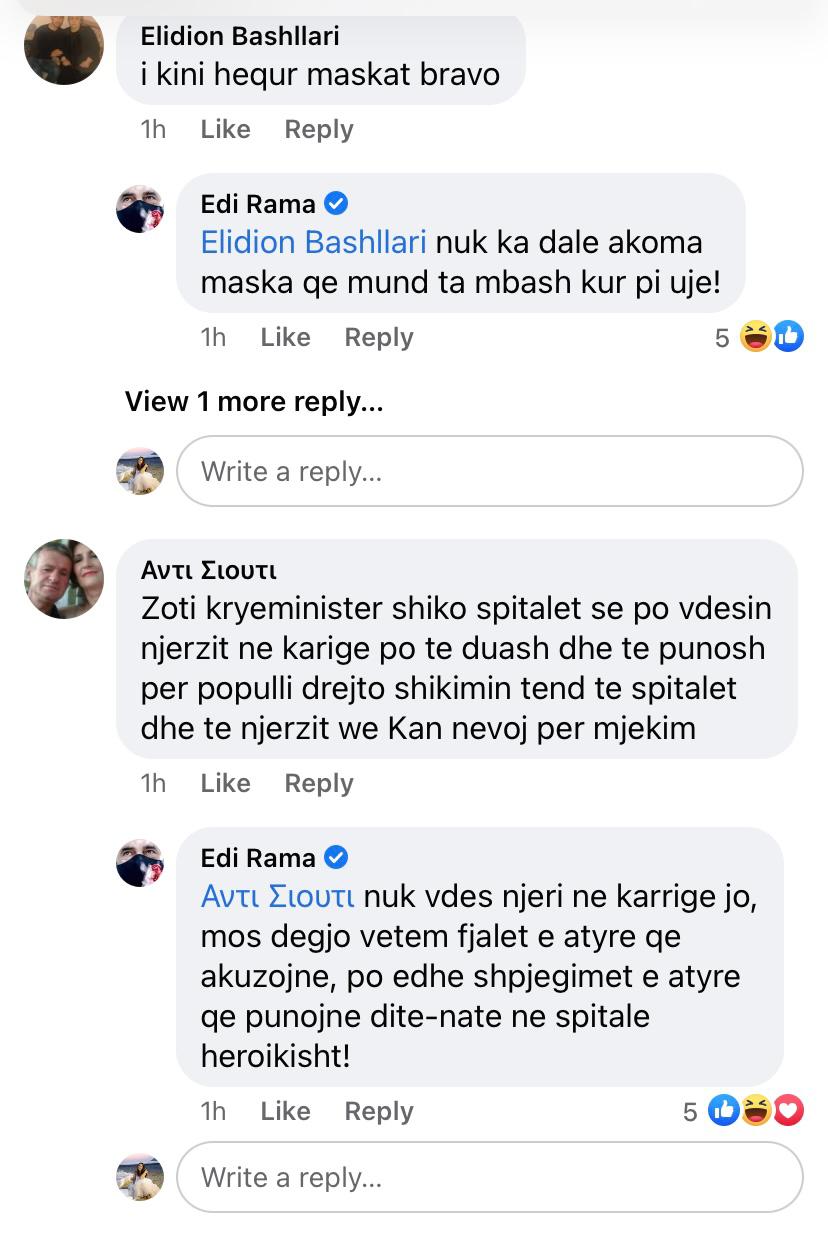Open Edi Rama's name on the mask reply
828x1234 pixels.
pyautogui.click(x=258, y=204)
